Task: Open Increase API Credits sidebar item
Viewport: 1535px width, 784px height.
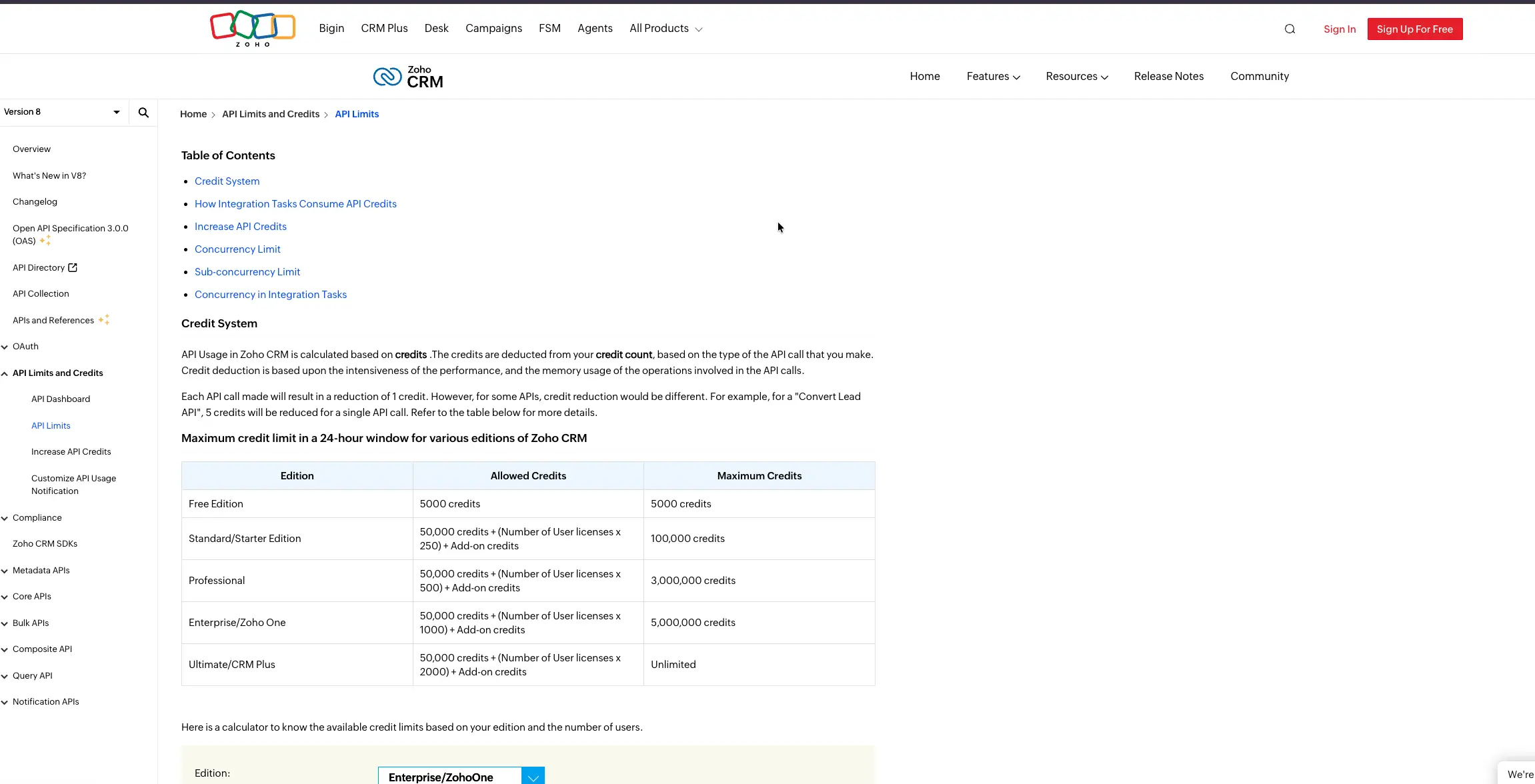Action: (x=71, y=452)
